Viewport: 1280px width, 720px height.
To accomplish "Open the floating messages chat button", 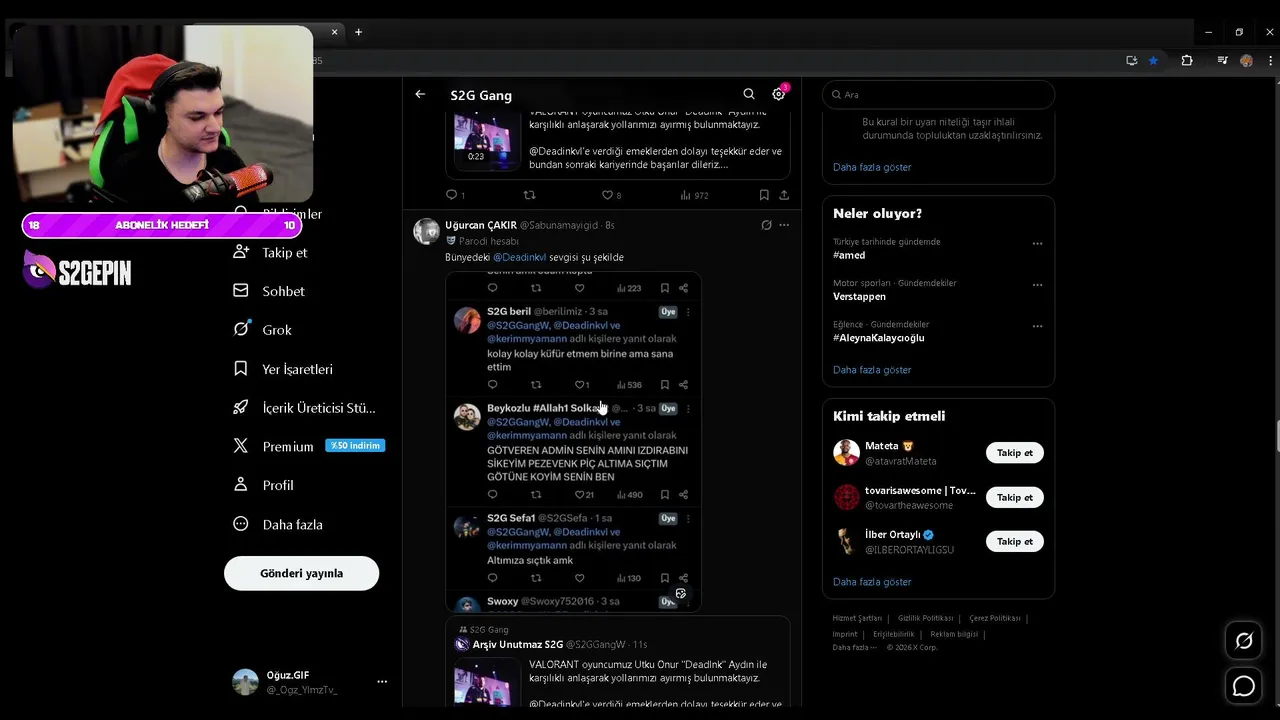I will pyautogui.click(x=1244, y=686).
